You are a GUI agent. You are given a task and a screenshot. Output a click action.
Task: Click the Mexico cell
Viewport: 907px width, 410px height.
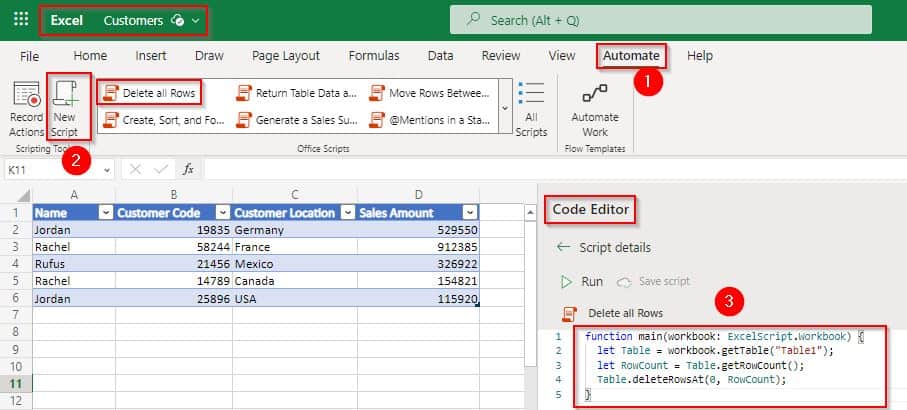(x=294, y=264)
